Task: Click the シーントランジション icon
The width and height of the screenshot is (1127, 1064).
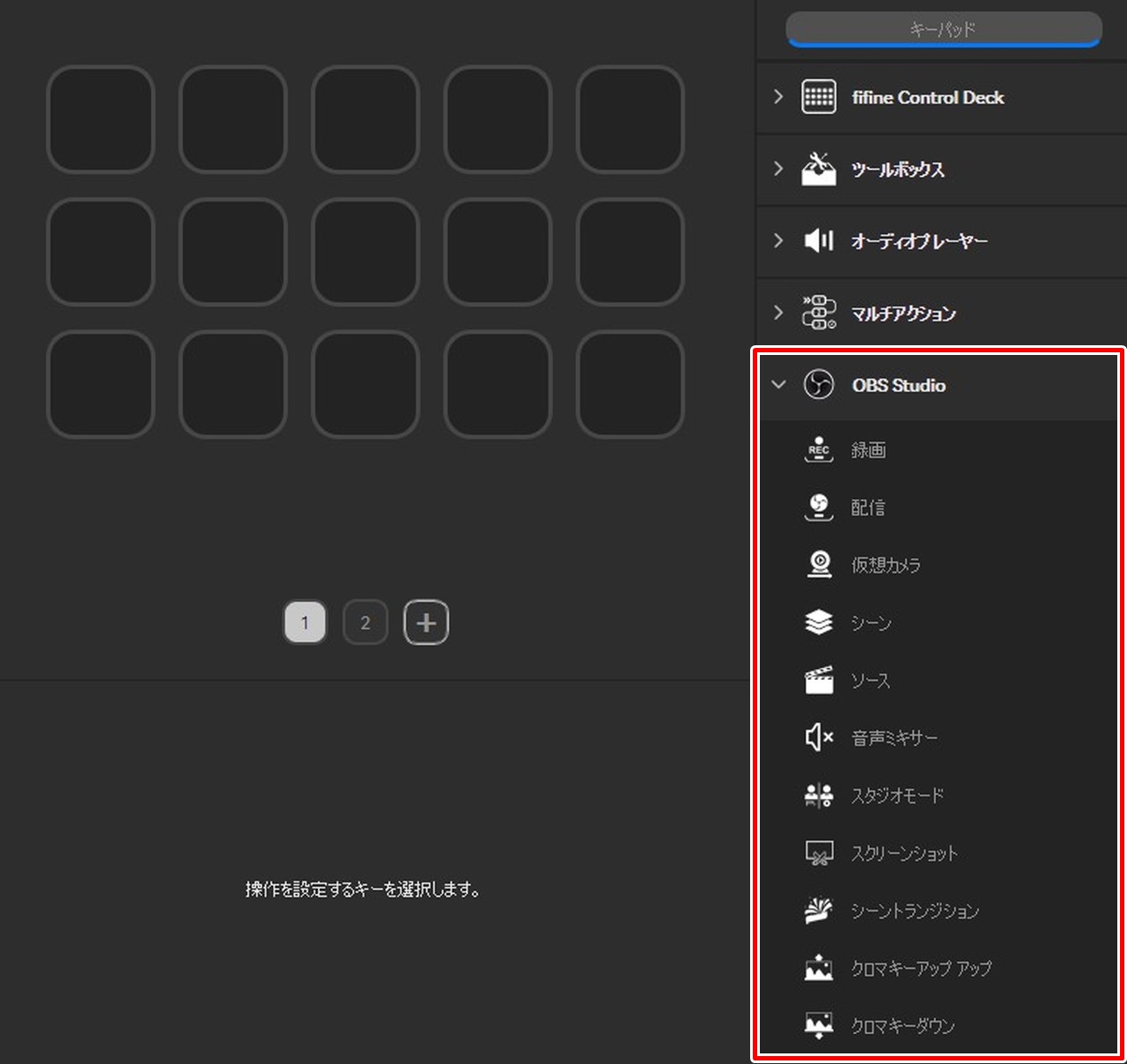Action: 819,910
